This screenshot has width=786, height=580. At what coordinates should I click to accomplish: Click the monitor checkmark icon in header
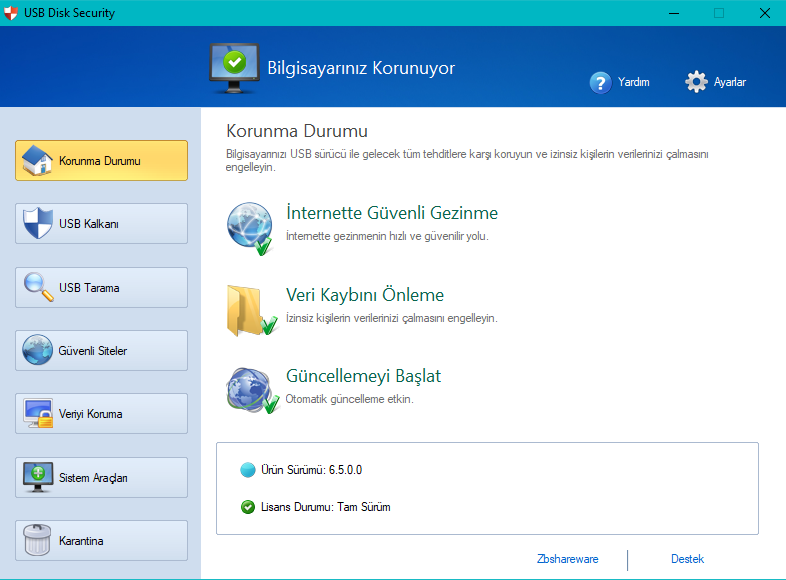click(232, 66)
